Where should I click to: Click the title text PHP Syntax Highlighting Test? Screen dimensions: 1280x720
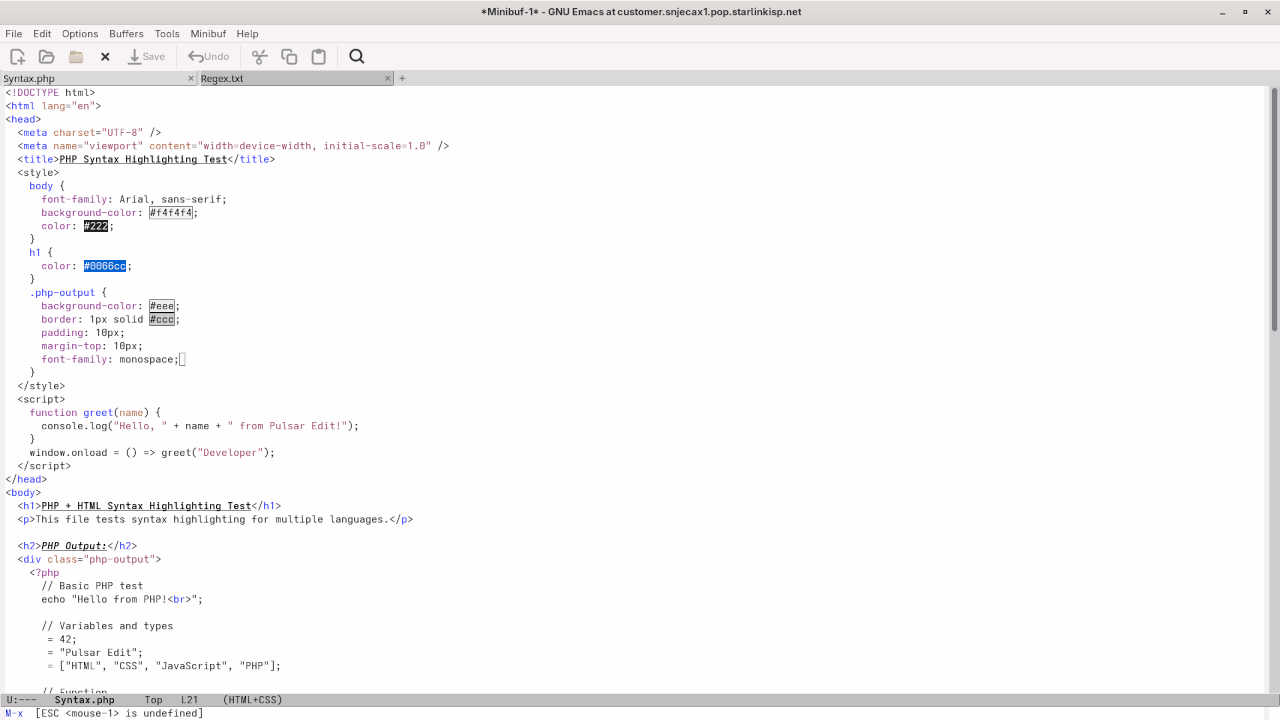tap(143, 159)
